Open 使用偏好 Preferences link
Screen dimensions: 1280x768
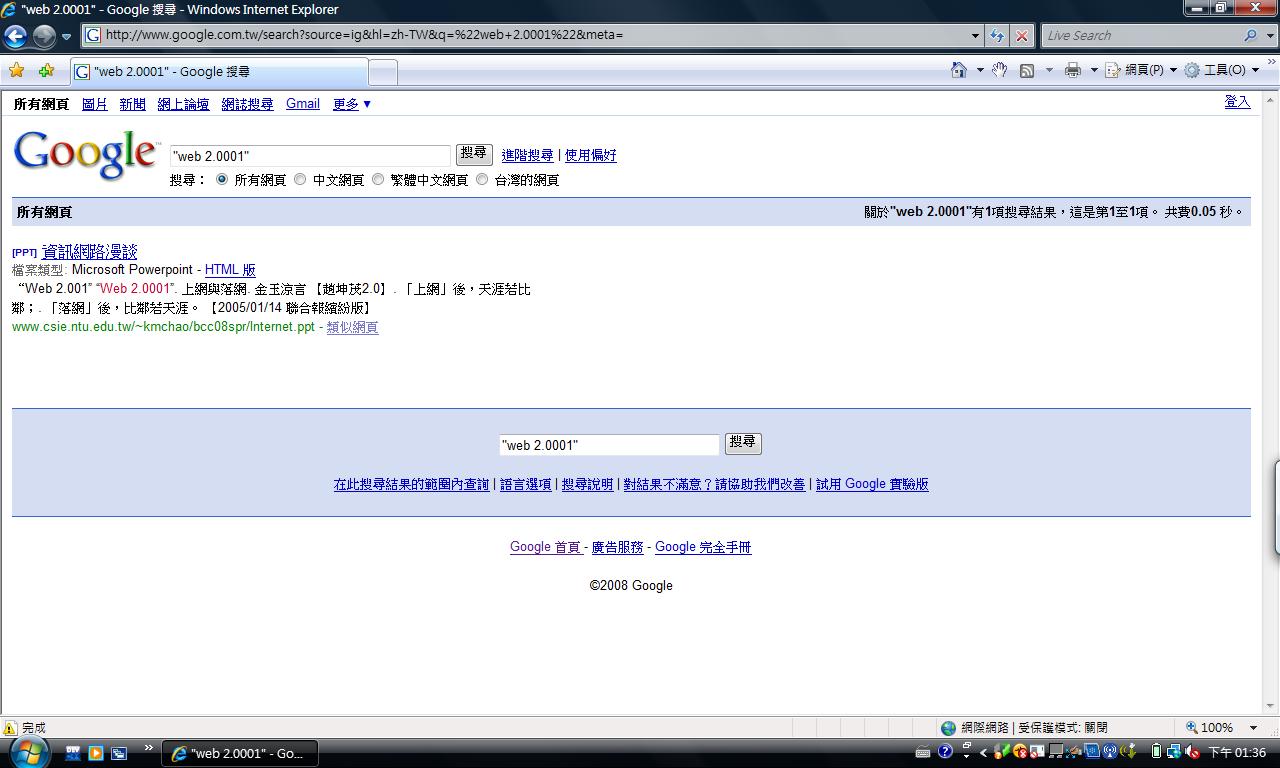tap(591, 156)
